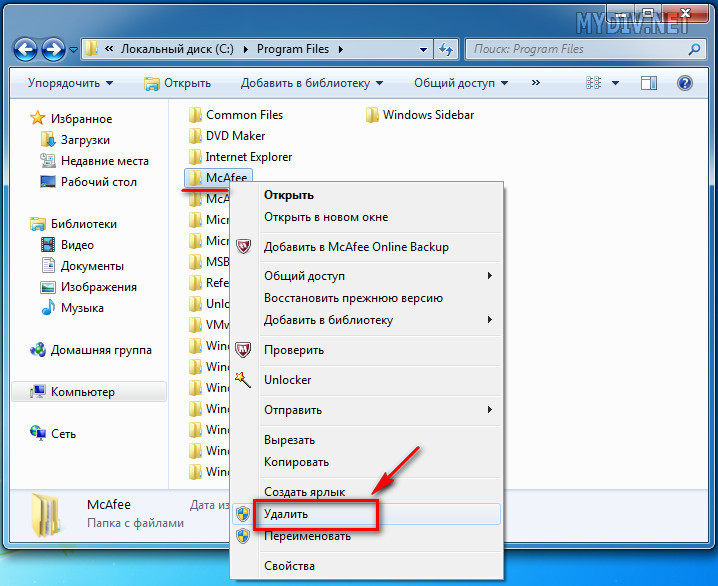Go forward with the Forward arrow button

click(53, 49)
